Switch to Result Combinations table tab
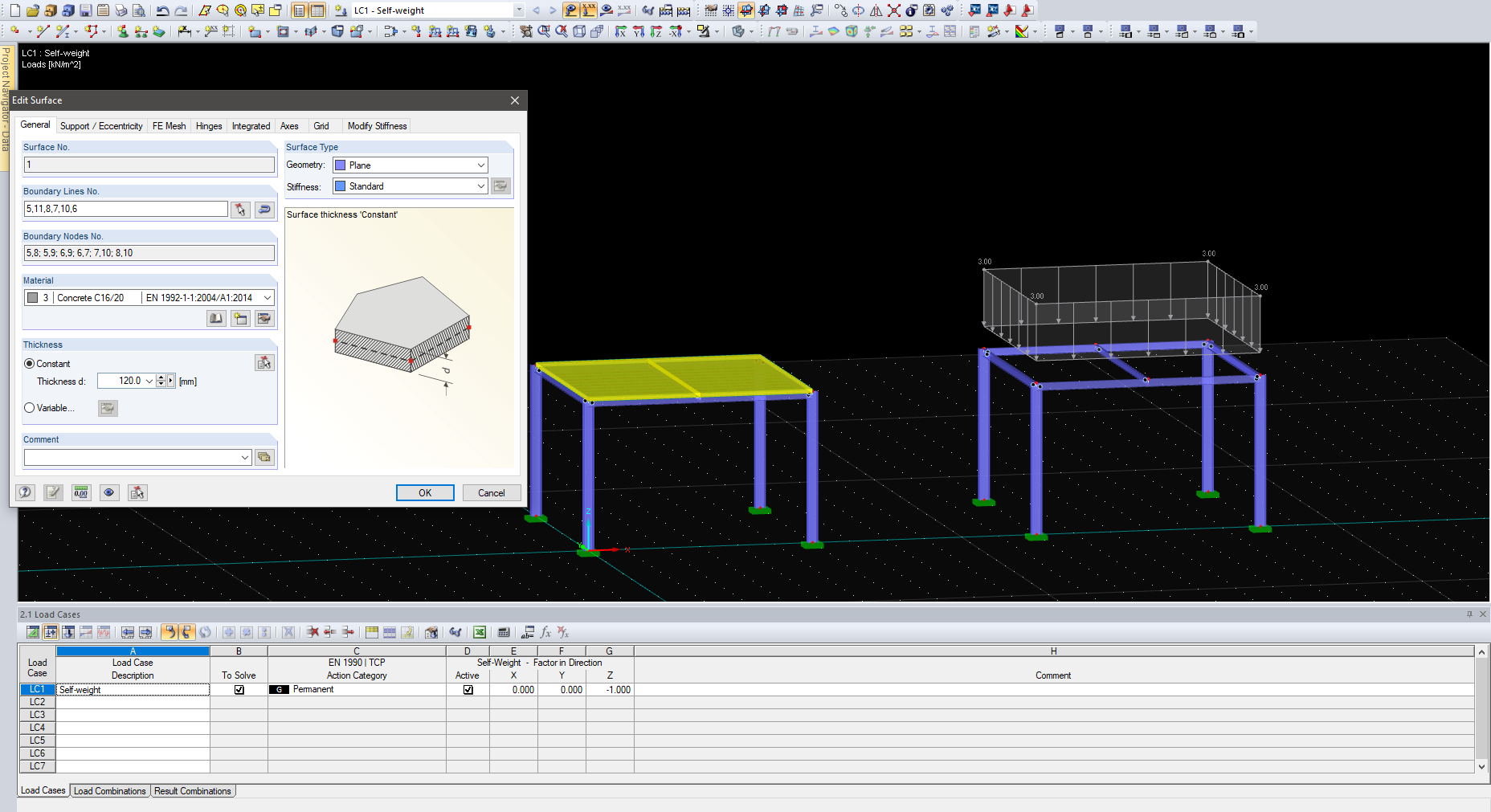Screen dimensions: 1491x812 pyautogui.click(x=193, y=791)
